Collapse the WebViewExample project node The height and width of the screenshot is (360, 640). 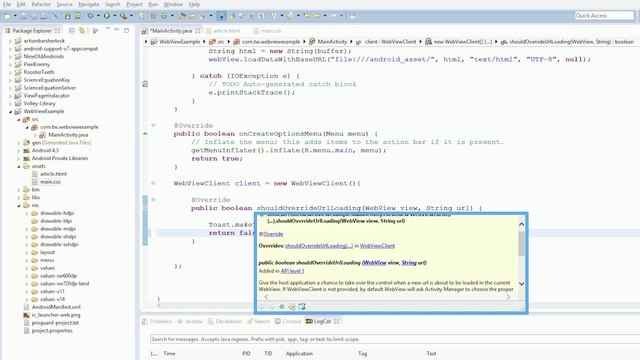click(11, 111)
